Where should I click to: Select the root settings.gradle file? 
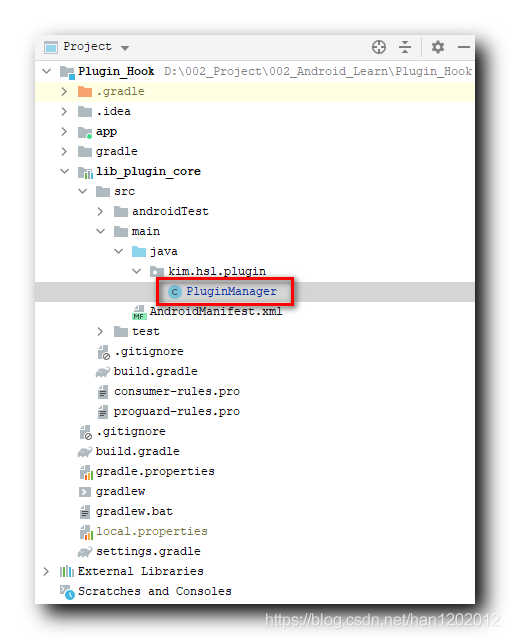coord(148,551)
